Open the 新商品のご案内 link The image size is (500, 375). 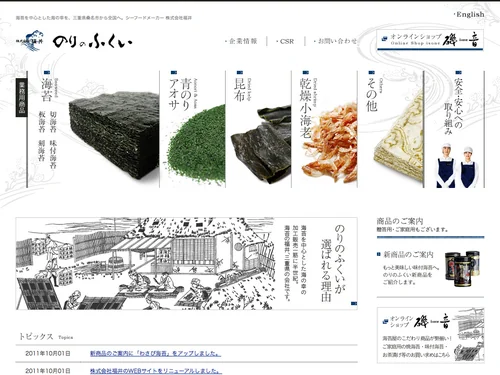coord(408,255)
